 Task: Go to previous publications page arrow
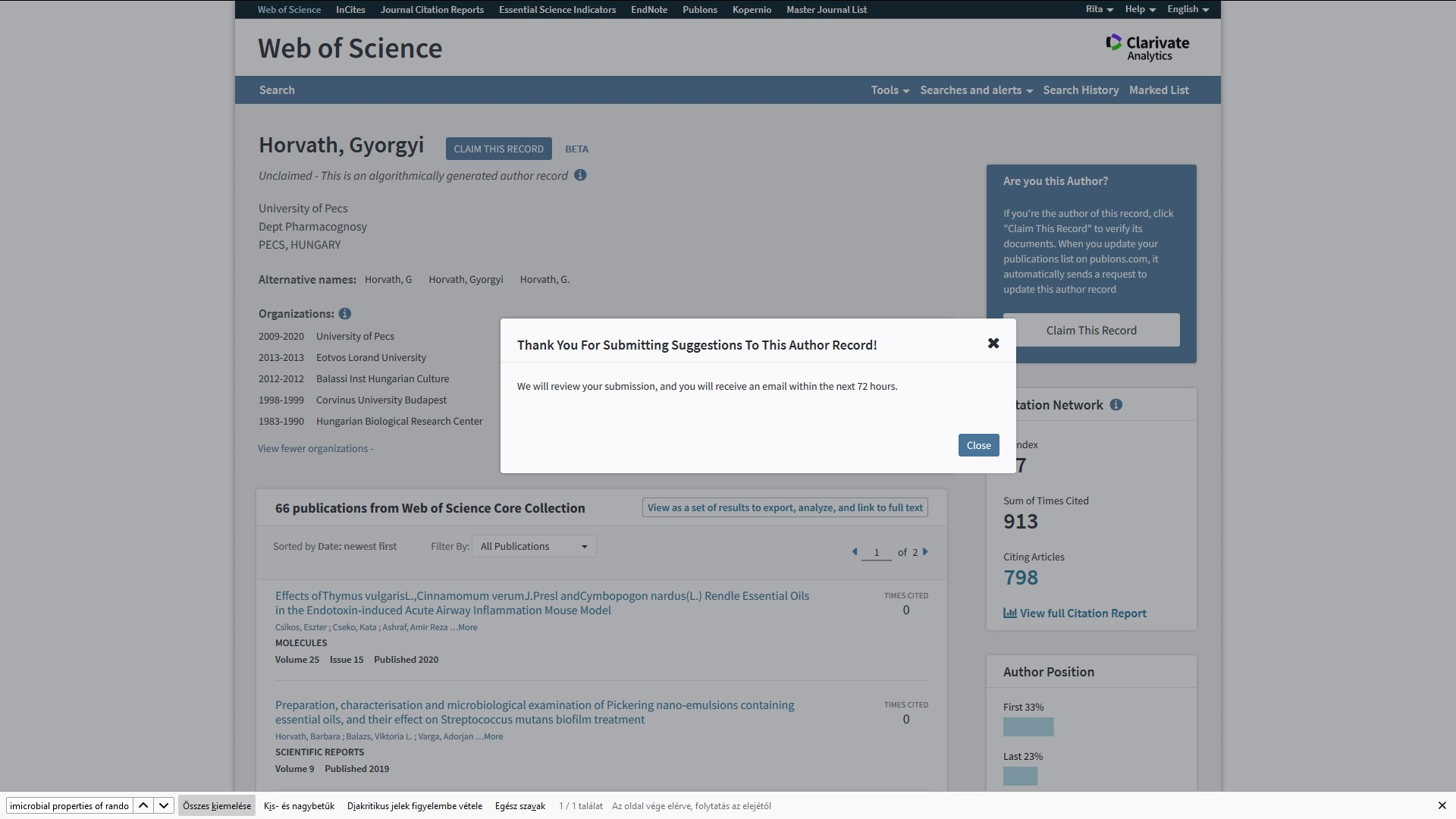[855, 552]
